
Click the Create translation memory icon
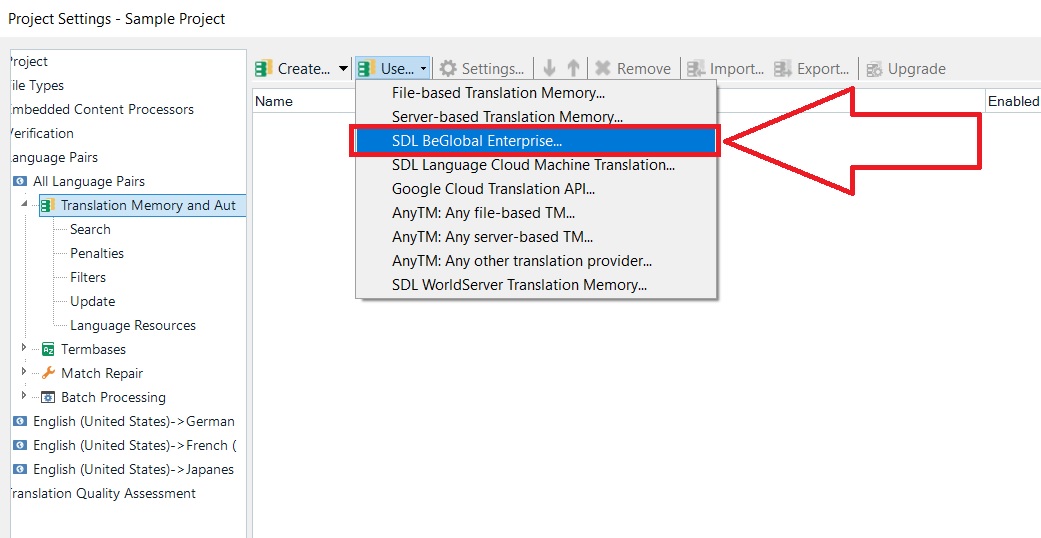(x=264, y=69)
